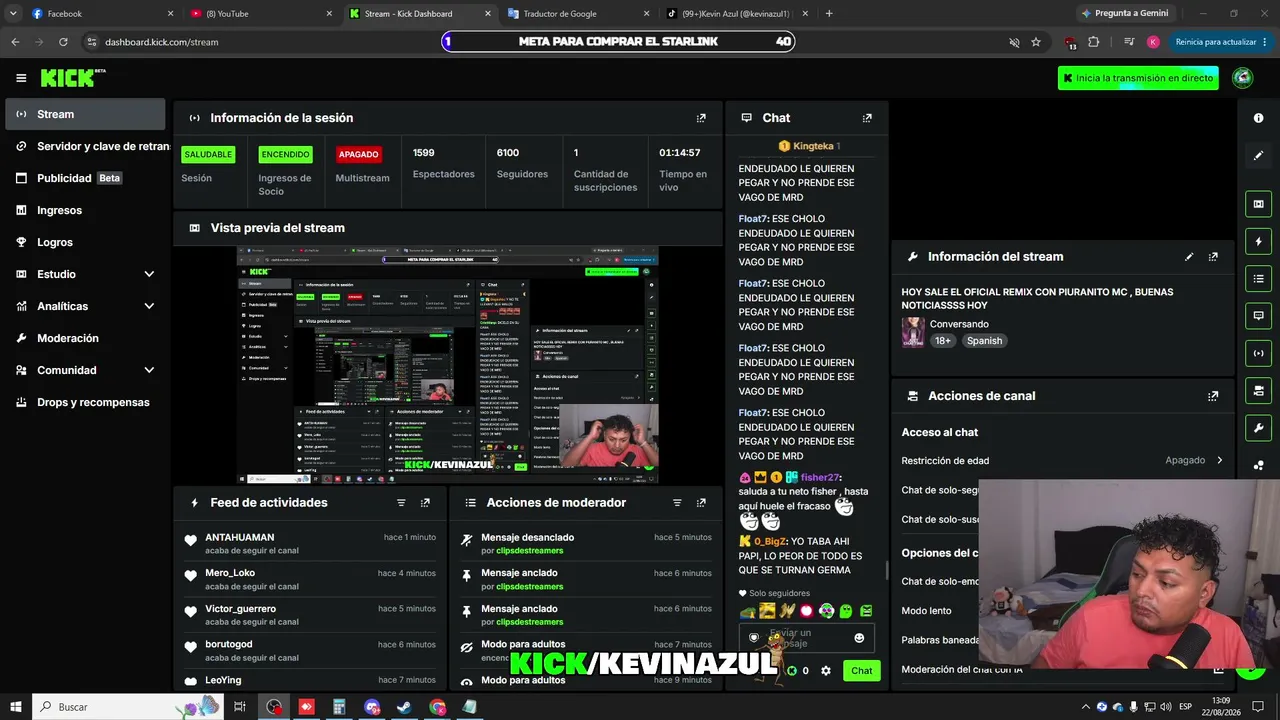
Task: Pop out the Feed de actividades panel
Action: (425, 503)
